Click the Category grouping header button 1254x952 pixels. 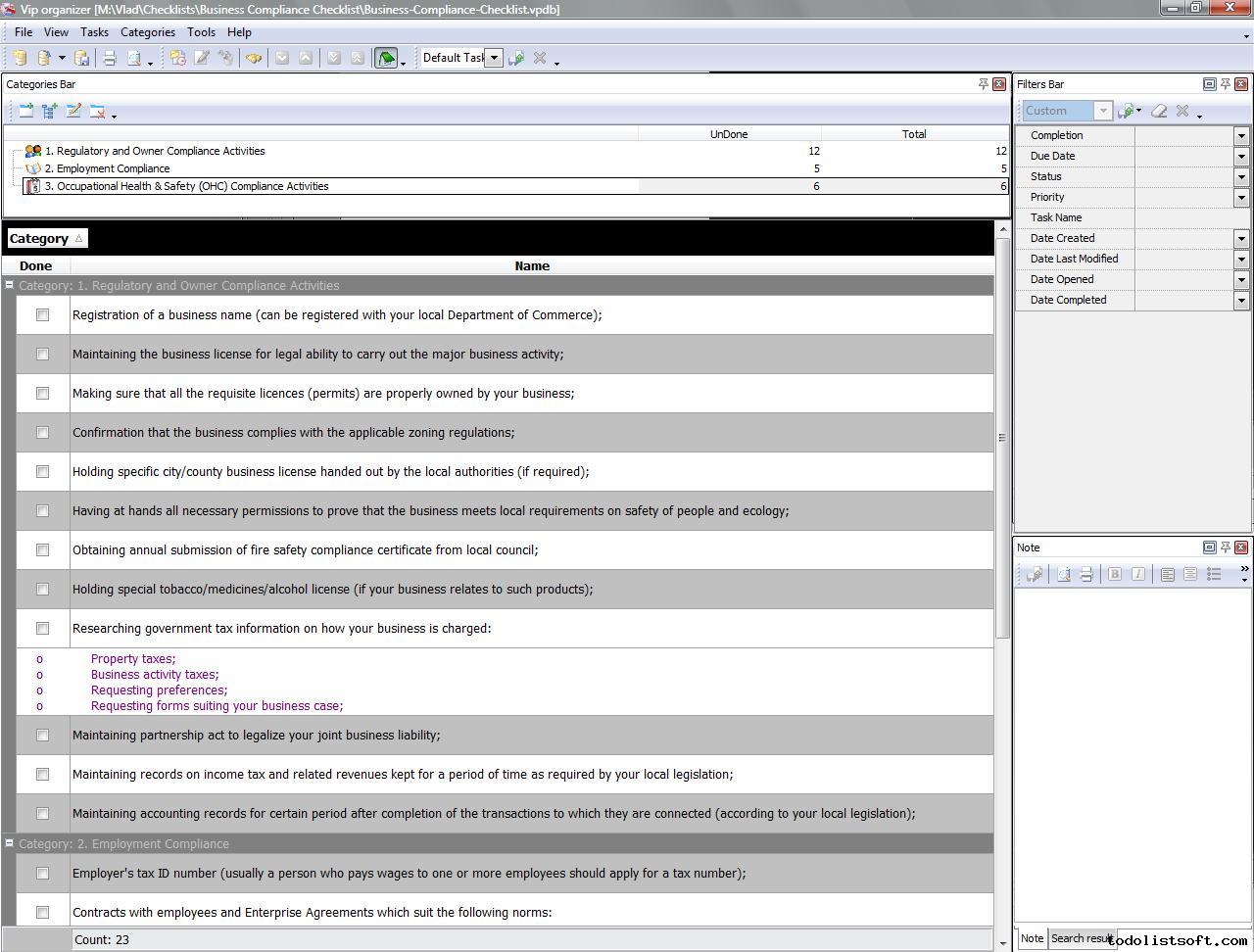click(46, 239)
